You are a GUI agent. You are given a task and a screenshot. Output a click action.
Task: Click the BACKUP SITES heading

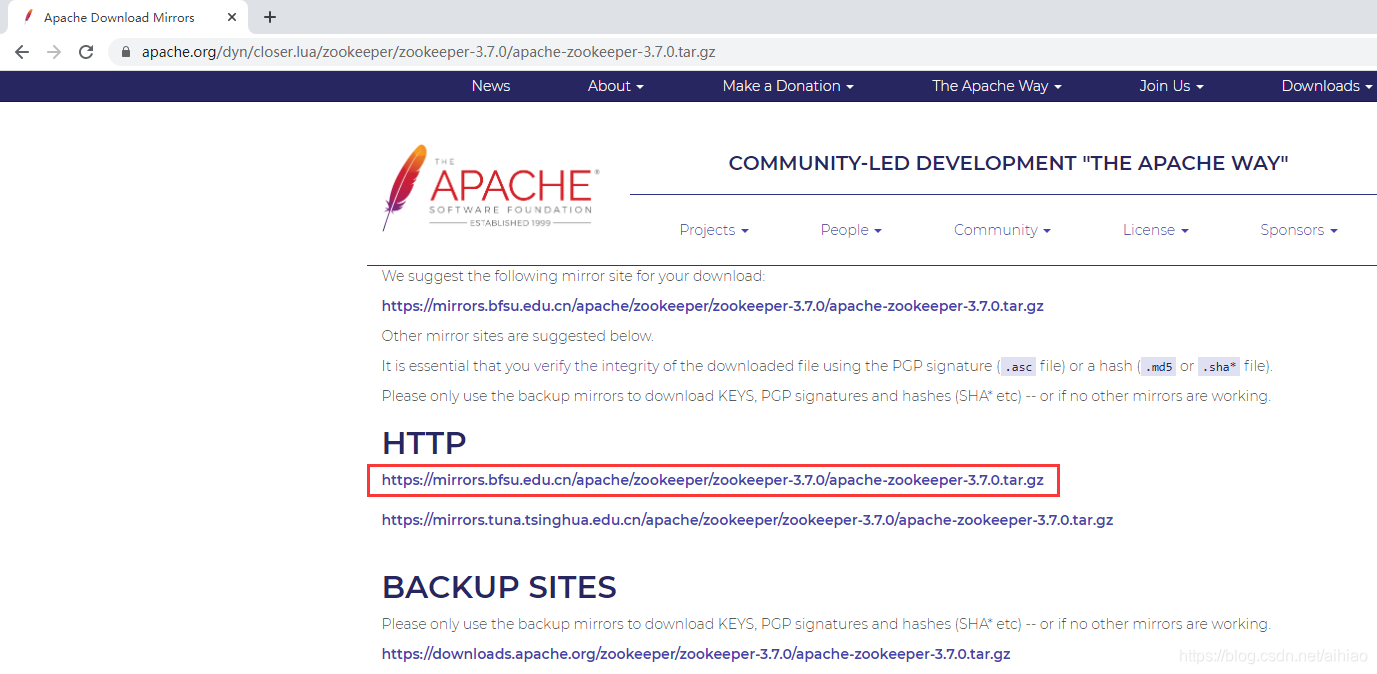[x=499, y=587]
